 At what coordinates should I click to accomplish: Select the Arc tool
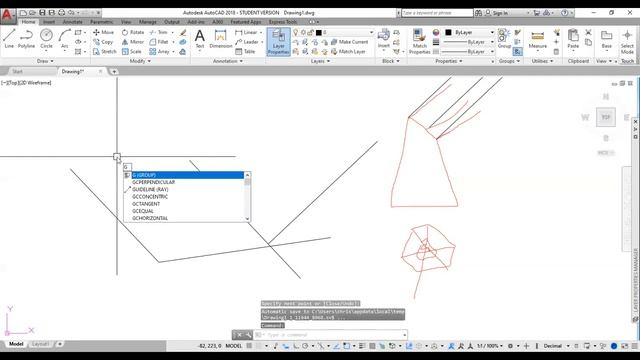[x=64, y=39]
